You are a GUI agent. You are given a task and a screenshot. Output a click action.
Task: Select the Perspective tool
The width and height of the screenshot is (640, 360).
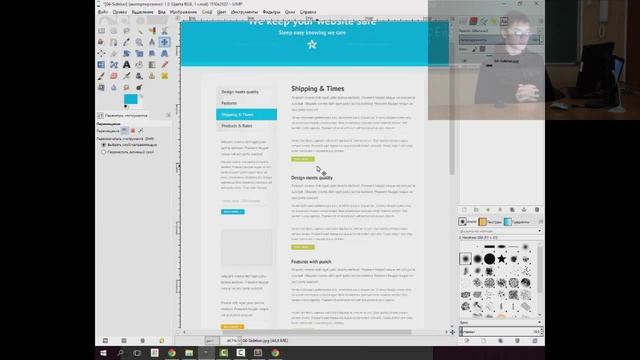pos(164,53)
